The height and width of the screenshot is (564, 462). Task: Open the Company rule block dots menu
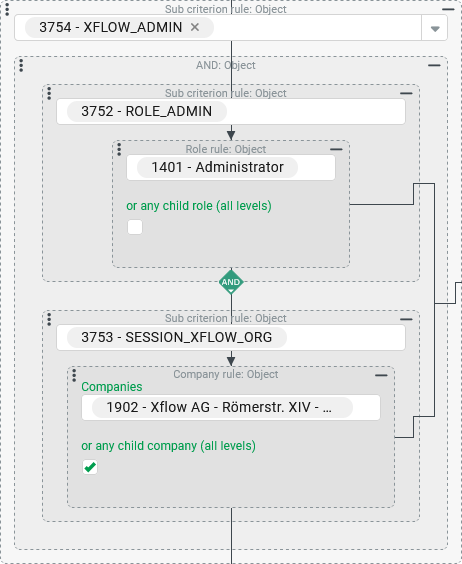74,375
